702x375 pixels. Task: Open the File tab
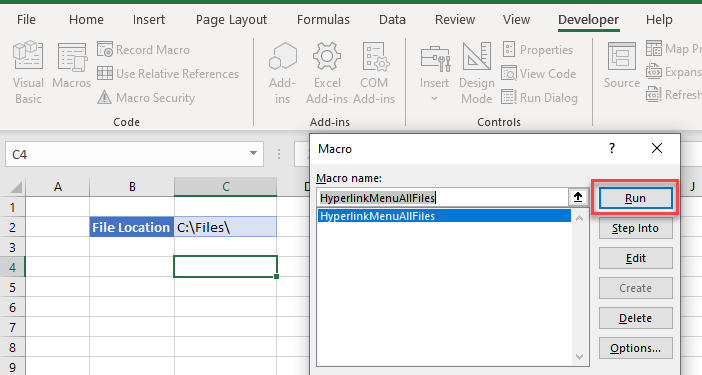[x=26, y=20]
